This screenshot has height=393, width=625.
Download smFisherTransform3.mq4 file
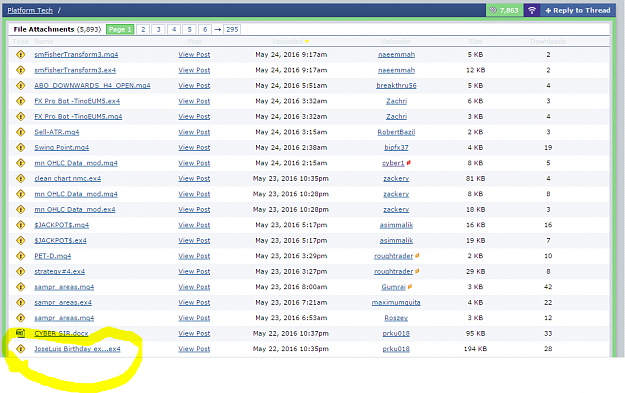click(x=76, y=55)
